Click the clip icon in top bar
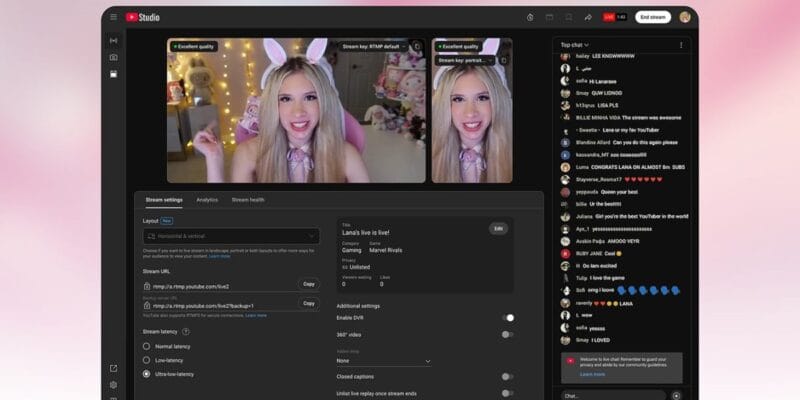 click(x=549, y=17)
